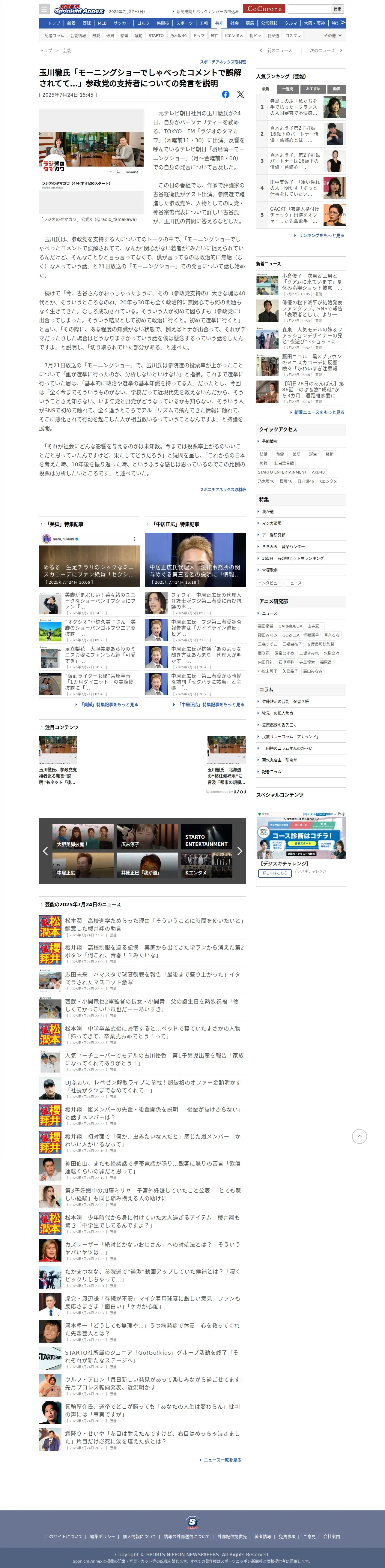Share the article on X
Viewport: 385px width, 1568px height.
[240, 94]
